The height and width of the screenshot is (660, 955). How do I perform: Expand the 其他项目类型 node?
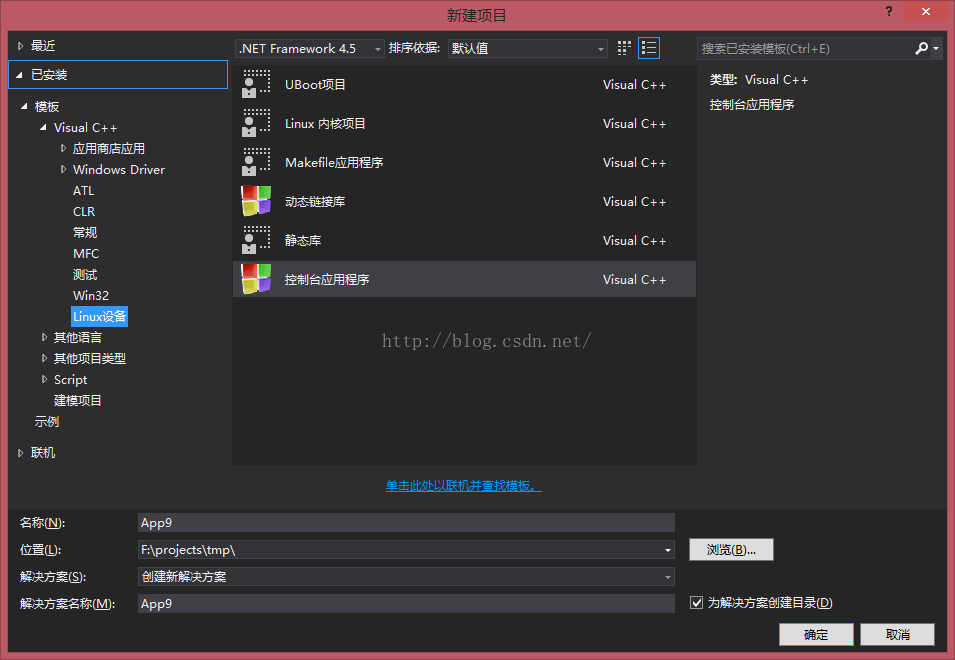coord(44,358)
